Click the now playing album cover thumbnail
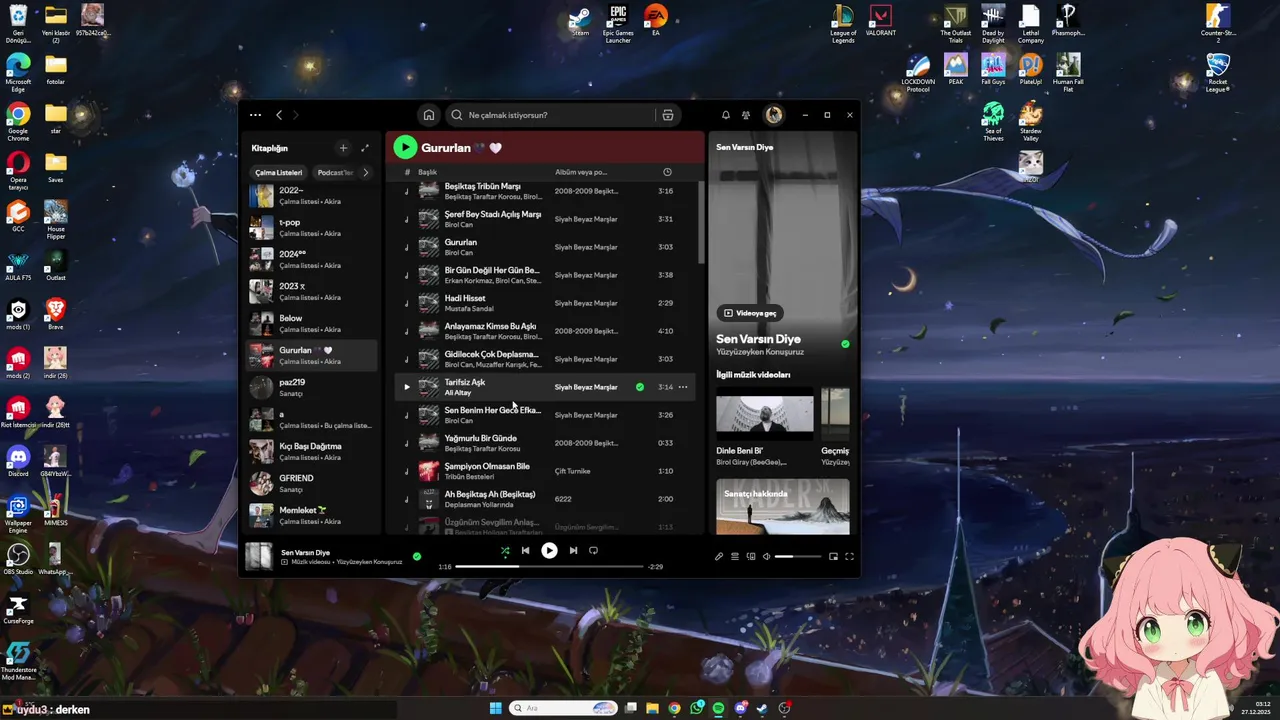The width and height of the screenshot is (1280, 720). pos(259,556)
